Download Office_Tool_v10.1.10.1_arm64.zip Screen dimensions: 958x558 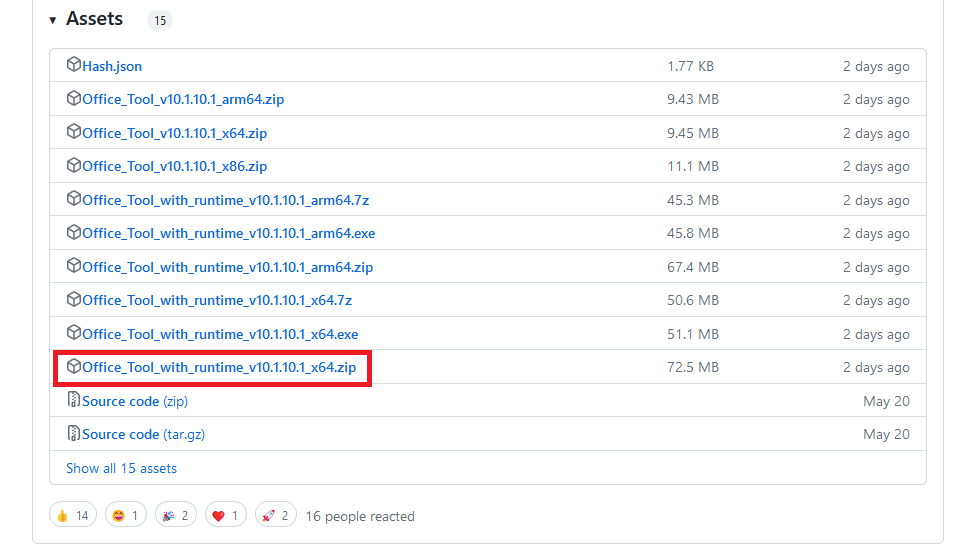click(x=183, y=99)
